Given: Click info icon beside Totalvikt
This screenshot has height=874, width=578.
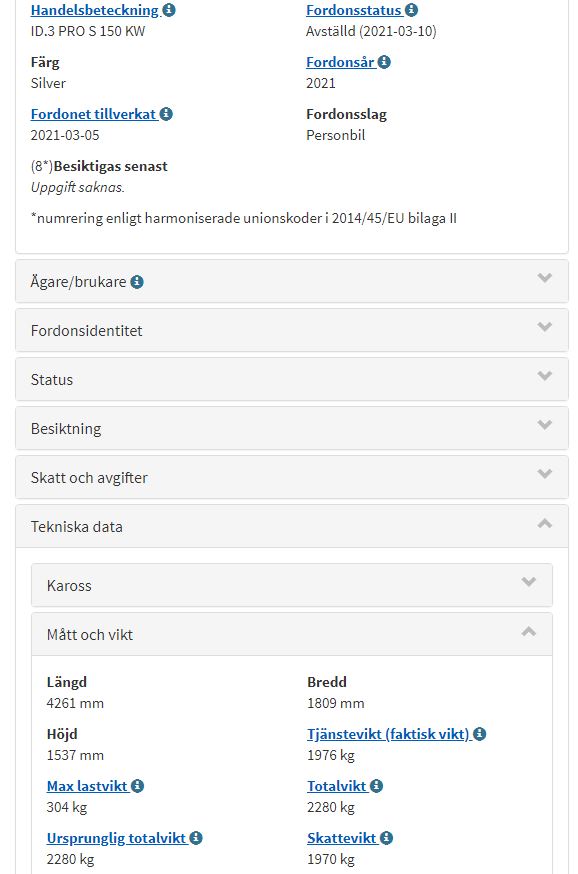Looking at the screenshot, I should 376,786.
